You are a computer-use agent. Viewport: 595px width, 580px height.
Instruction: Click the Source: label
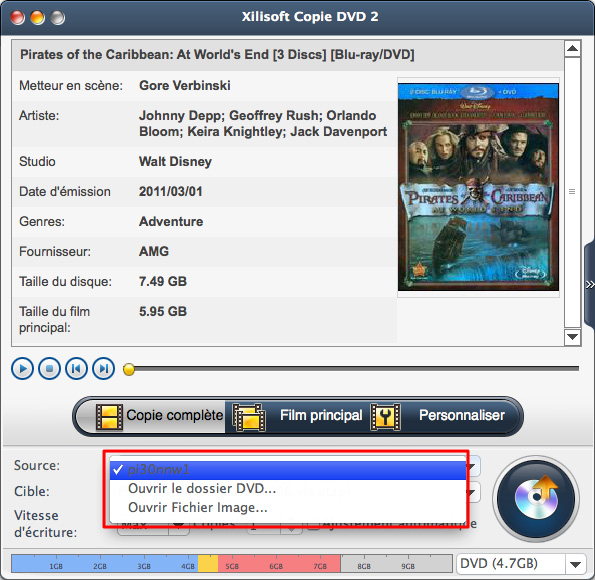pos(37,465)
